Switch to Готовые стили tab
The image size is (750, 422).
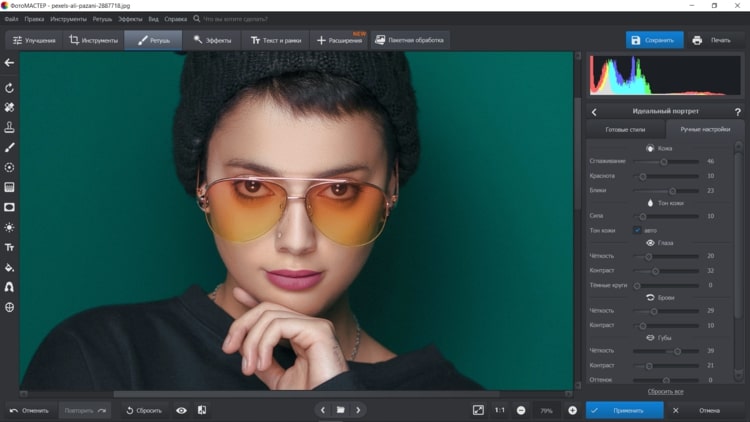point(626,130)
